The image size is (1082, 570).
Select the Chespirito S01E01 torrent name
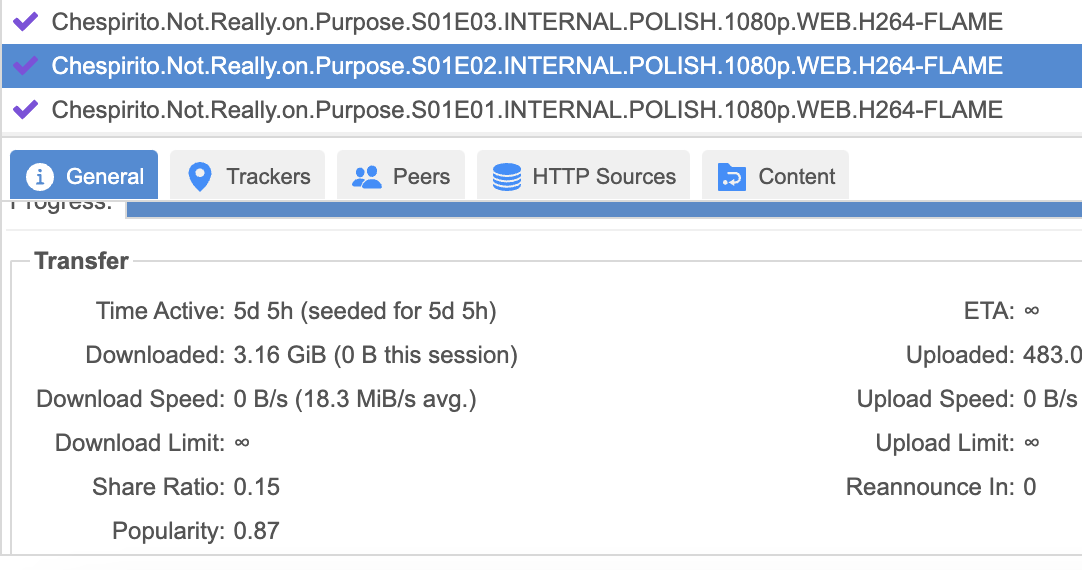point(527,109)
